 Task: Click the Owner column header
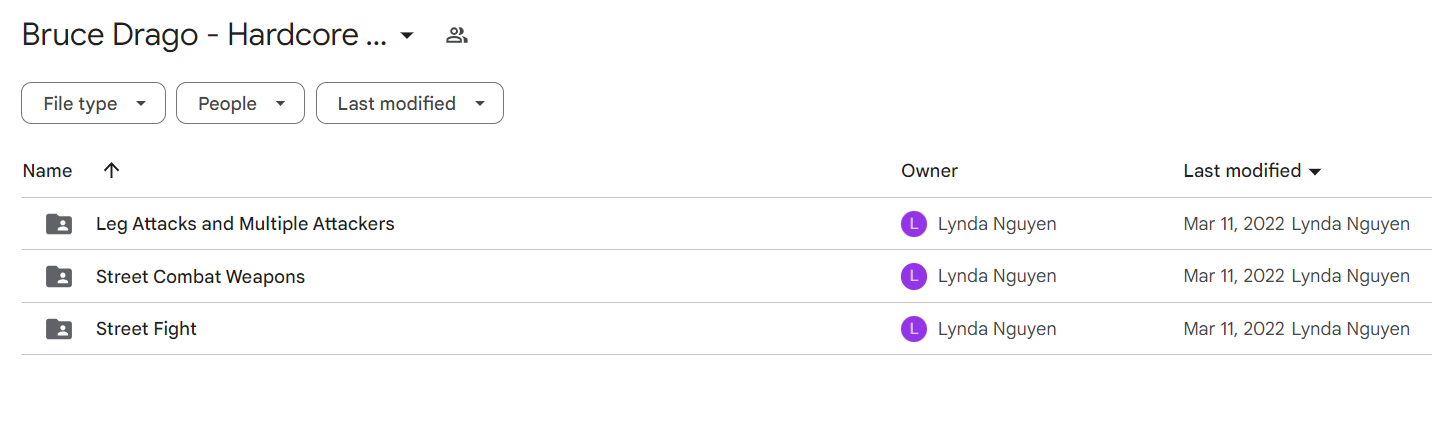point(929,171)
